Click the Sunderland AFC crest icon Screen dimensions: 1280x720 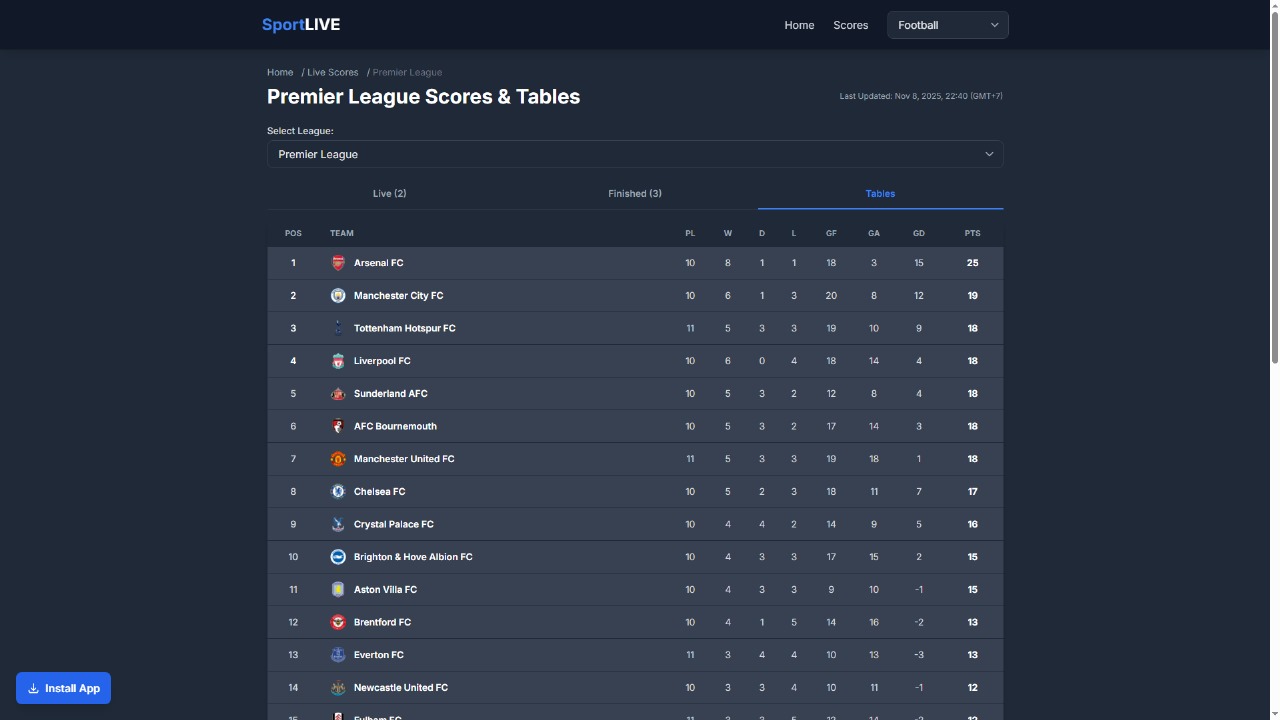click(x=338, y=394)
